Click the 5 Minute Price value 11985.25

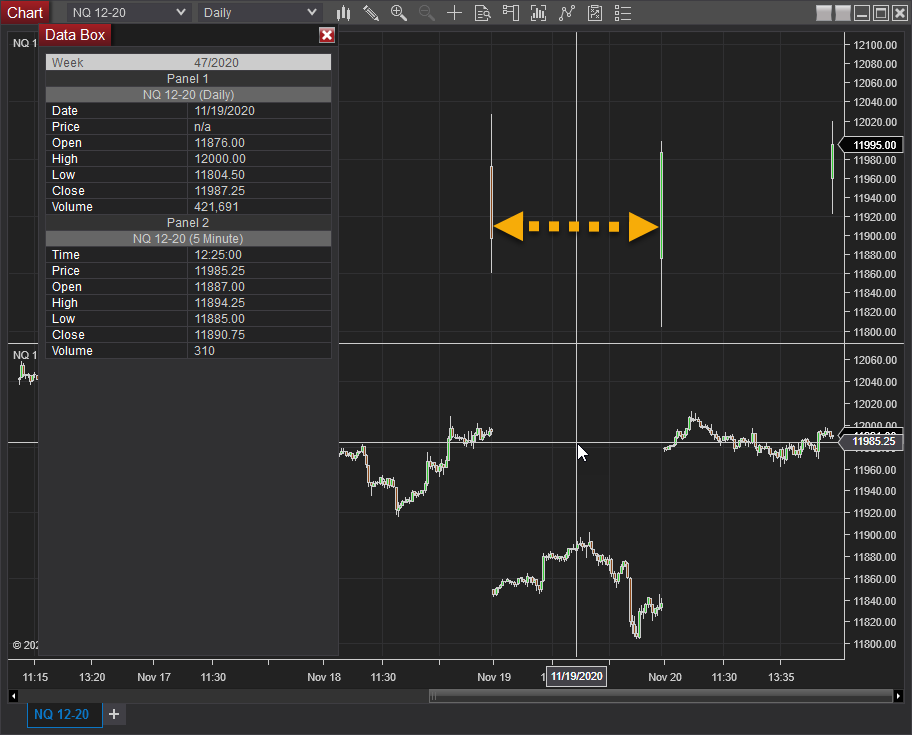(x=219, y=270)
